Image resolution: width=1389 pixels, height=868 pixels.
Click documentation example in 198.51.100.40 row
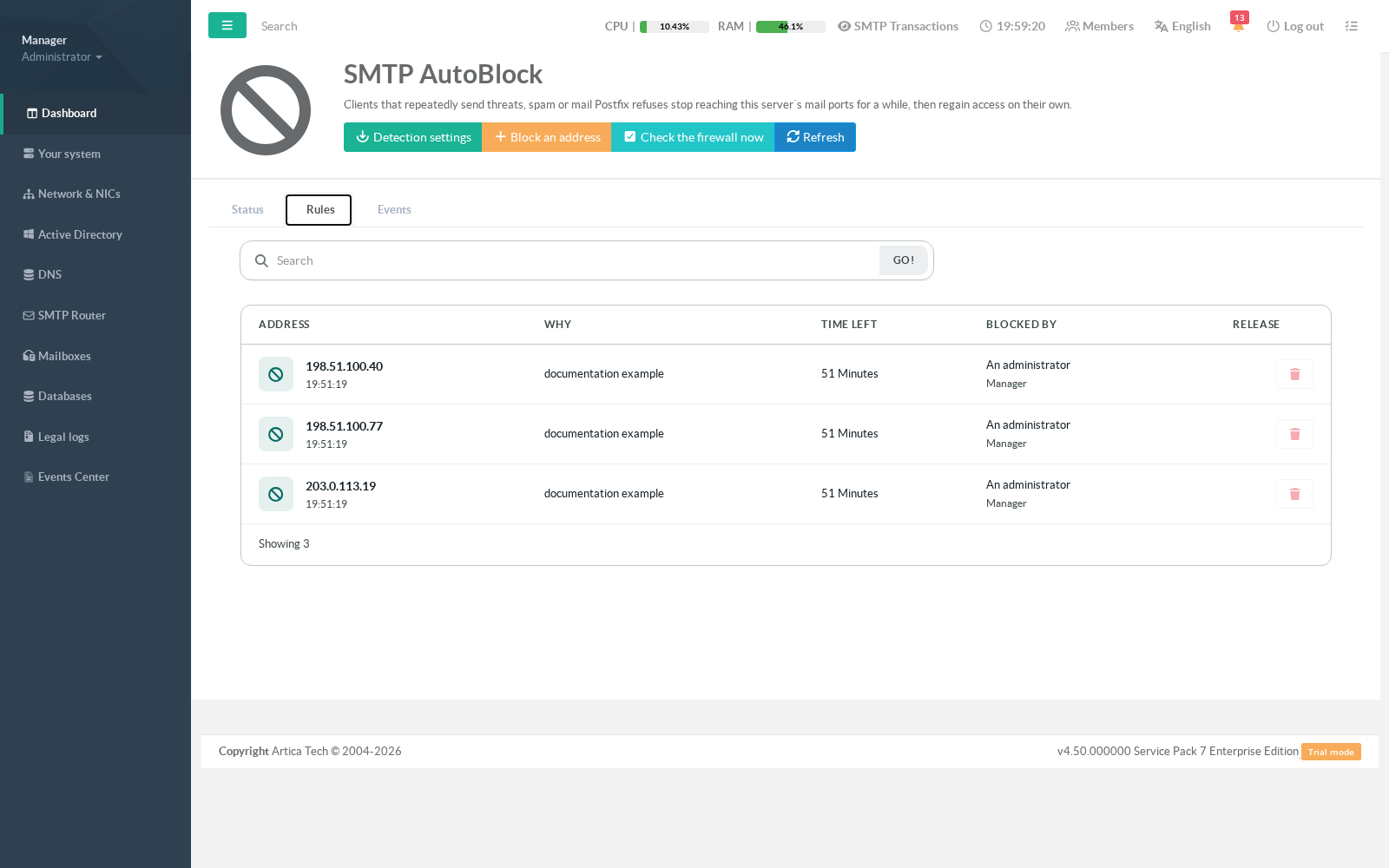pyautogui.click(x=604, y=373)
